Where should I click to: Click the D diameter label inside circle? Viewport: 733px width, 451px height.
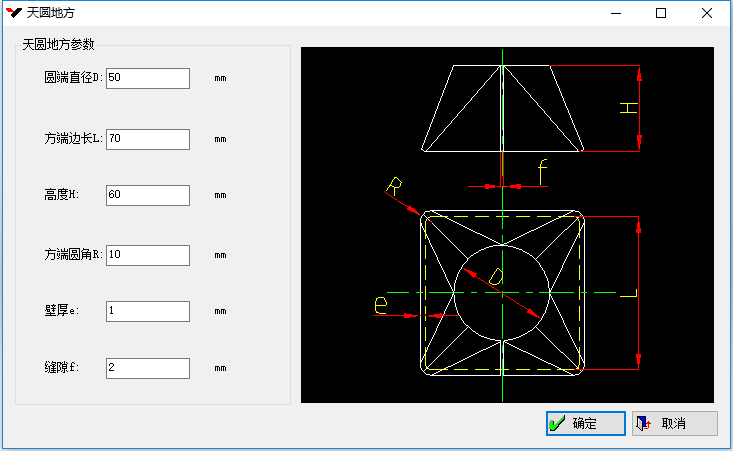(495, 275)
